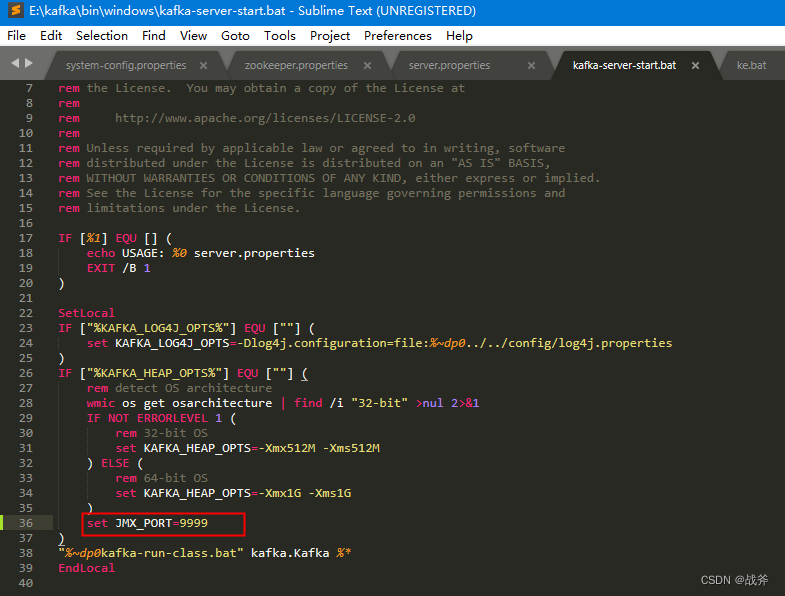Click the 9999 value on line 36
Screen dimensions: 785x596
pos(193,523)
